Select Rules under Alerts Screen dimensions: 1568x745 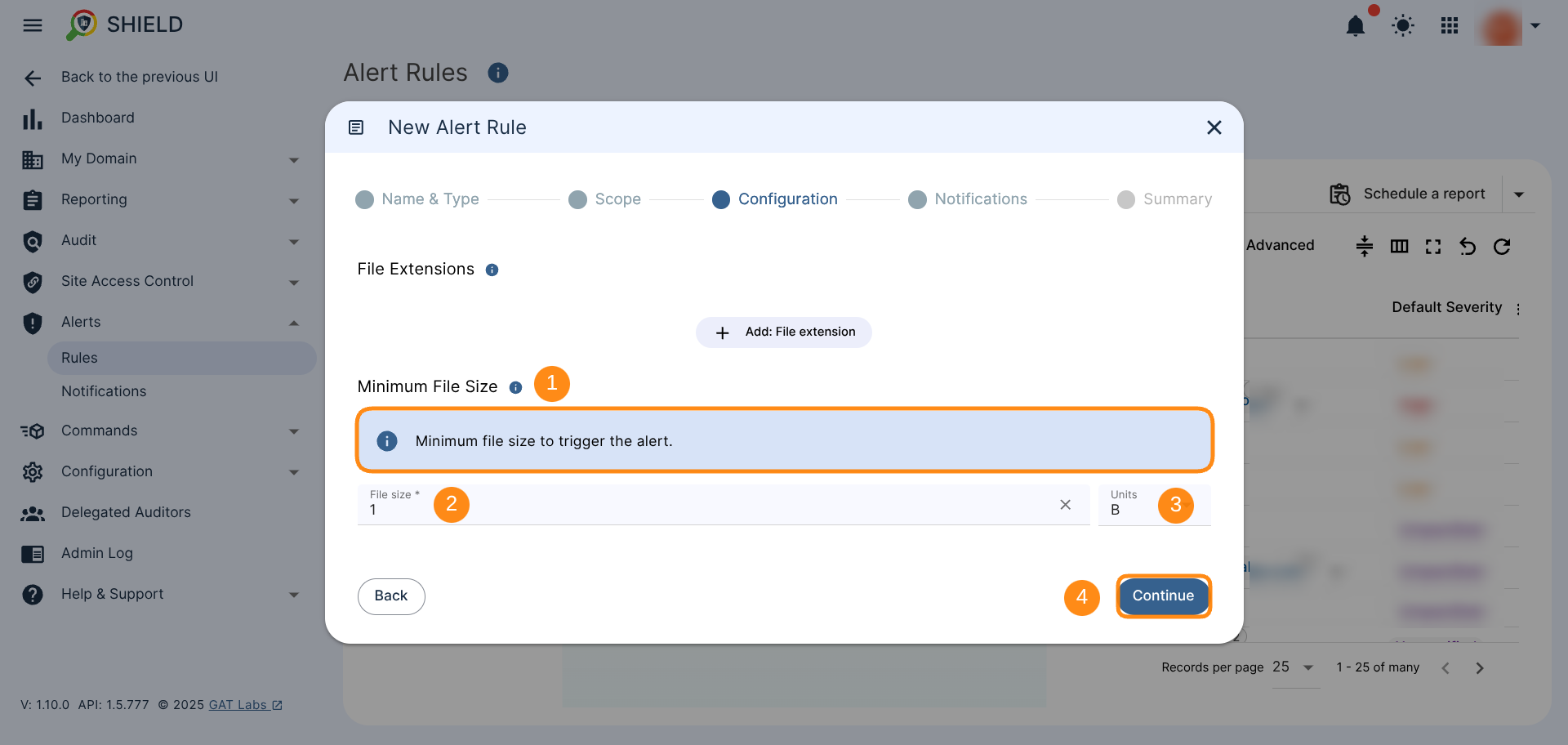tap(182, 358)
